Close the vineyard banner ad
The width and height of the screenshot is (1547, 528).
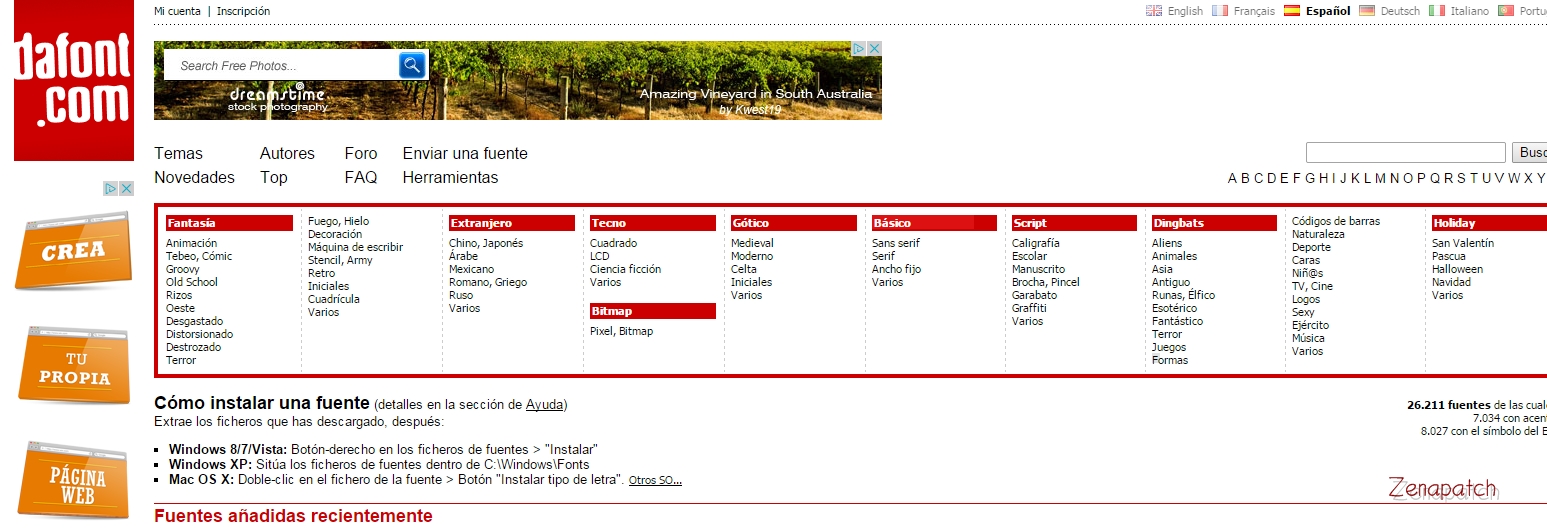(874, 48)
